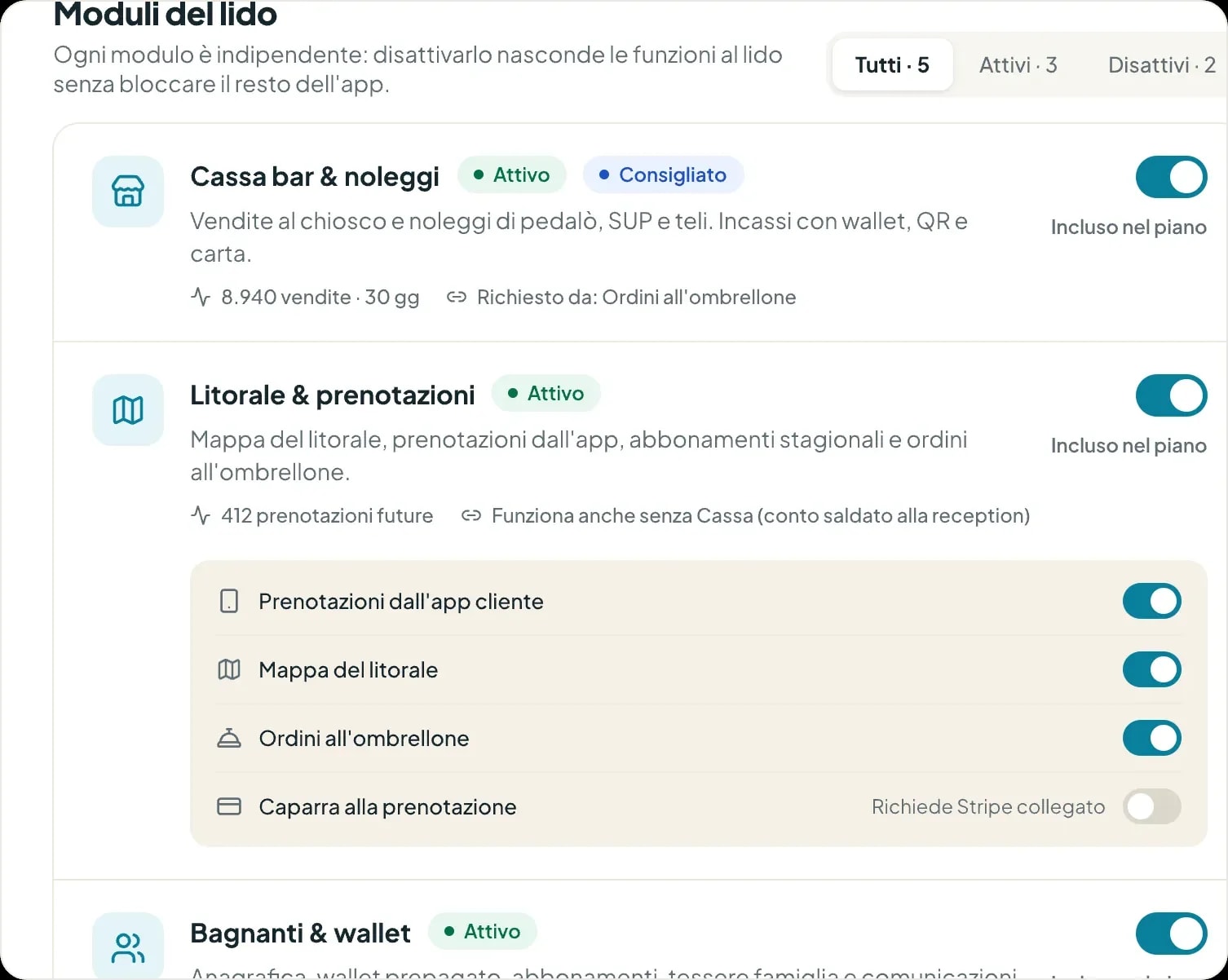The image size is (1228, 980).
Task: Click the Mappa del litorale label
Action: pyautogui.click(x=348, y=670)
